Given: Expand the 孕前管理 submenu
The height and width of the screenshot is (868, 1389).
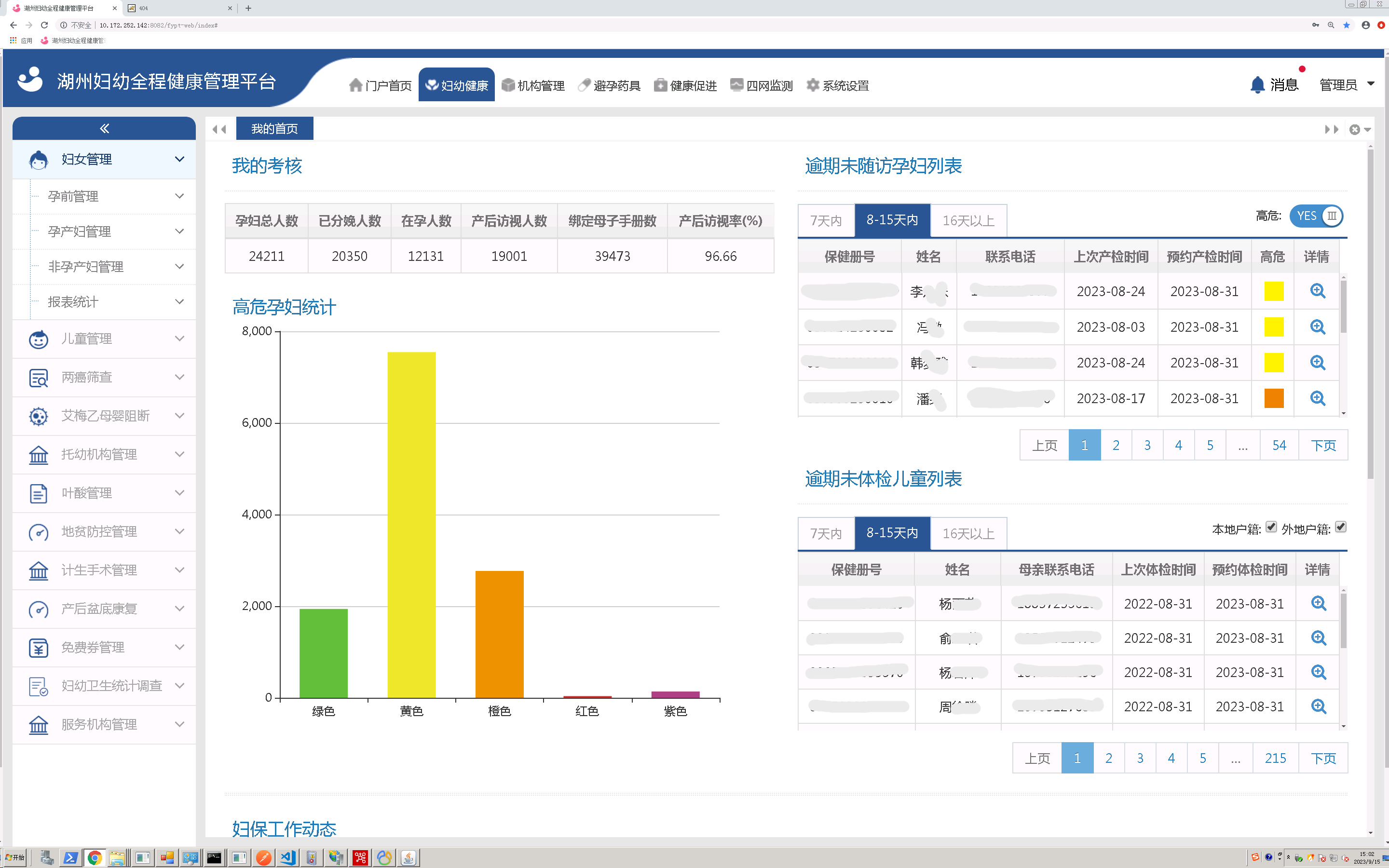Looking at the screenshot, I should coord(179,196).
